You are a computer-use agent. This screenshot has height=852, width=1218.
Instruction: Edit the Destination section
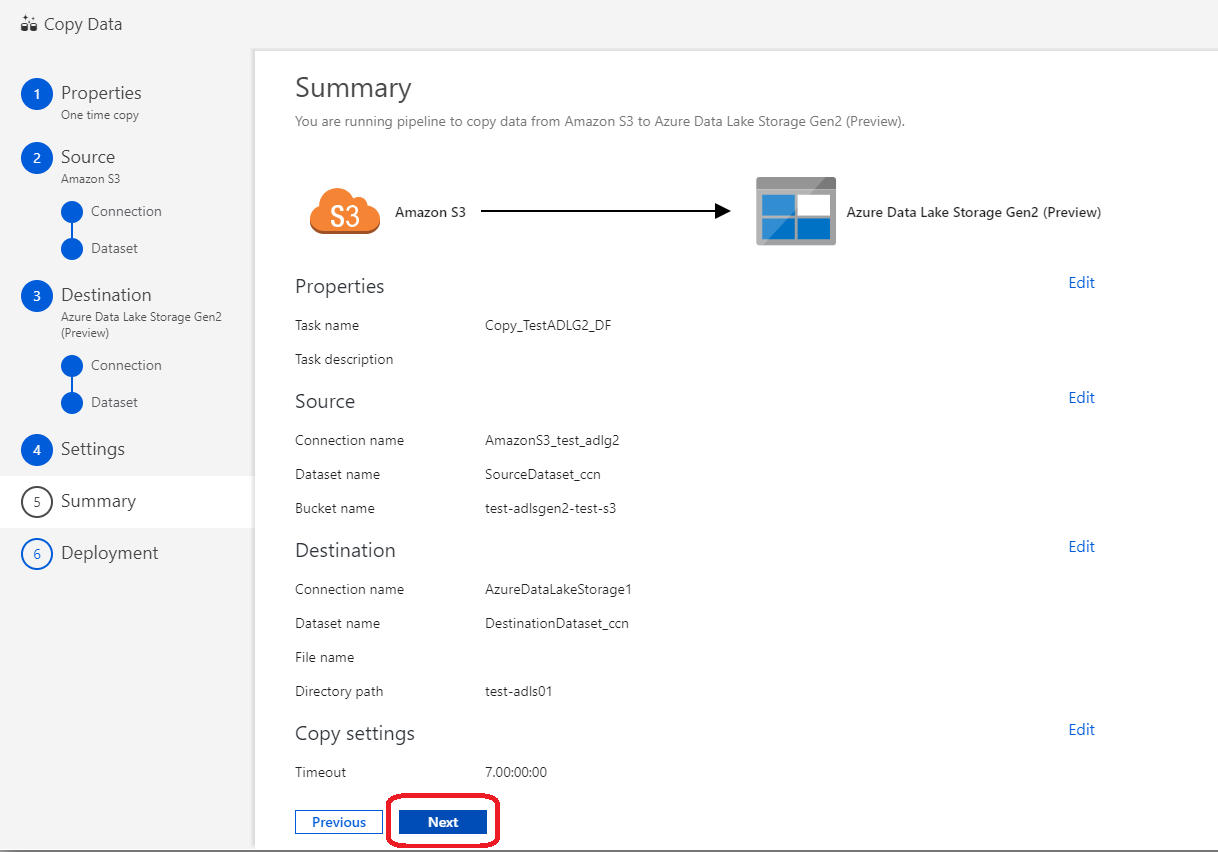pos(1081,546)
